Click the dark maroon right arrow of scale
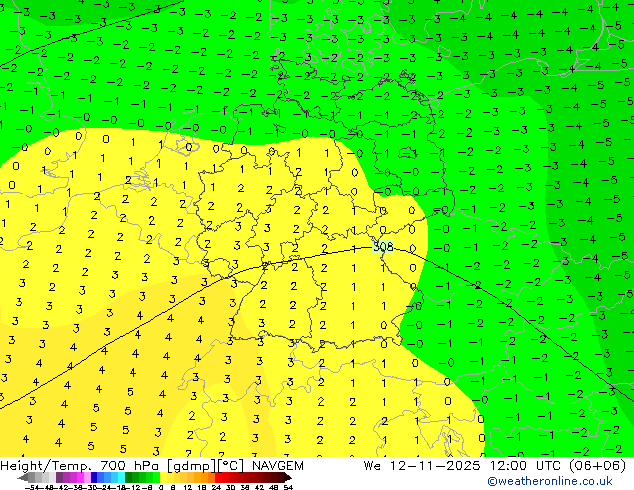Image resolution: width=634 pixels, height=490 pixels. click(x=287, y=477)
